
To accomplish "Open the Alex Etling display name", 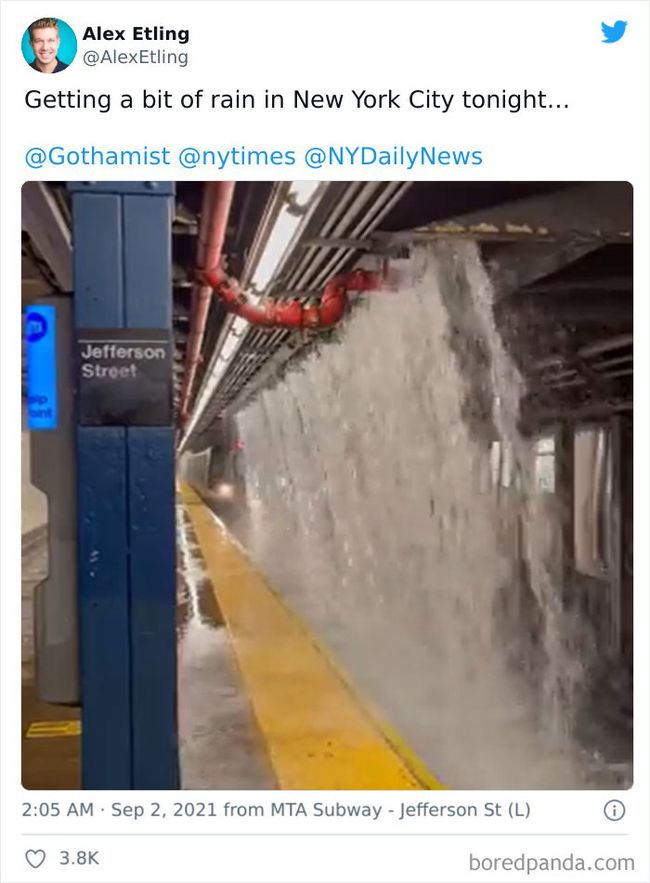I will point(136,34).
